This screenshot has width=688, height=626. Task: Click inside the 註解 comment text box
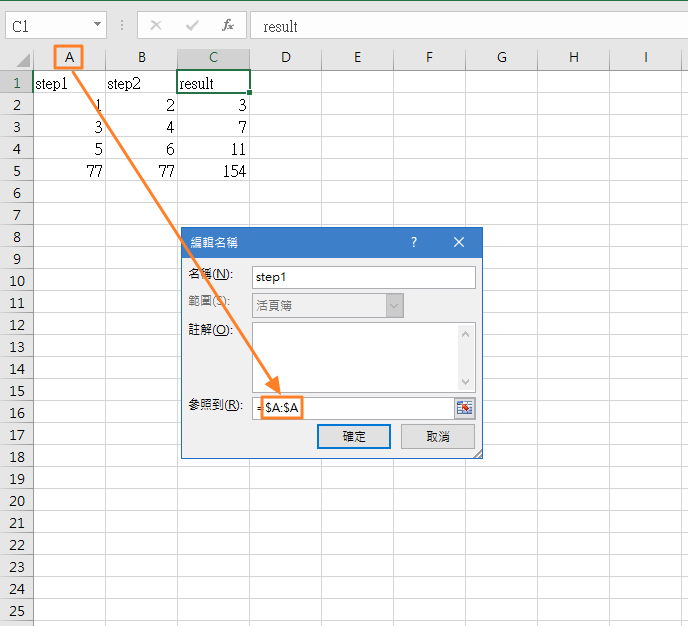click(355, 356)
